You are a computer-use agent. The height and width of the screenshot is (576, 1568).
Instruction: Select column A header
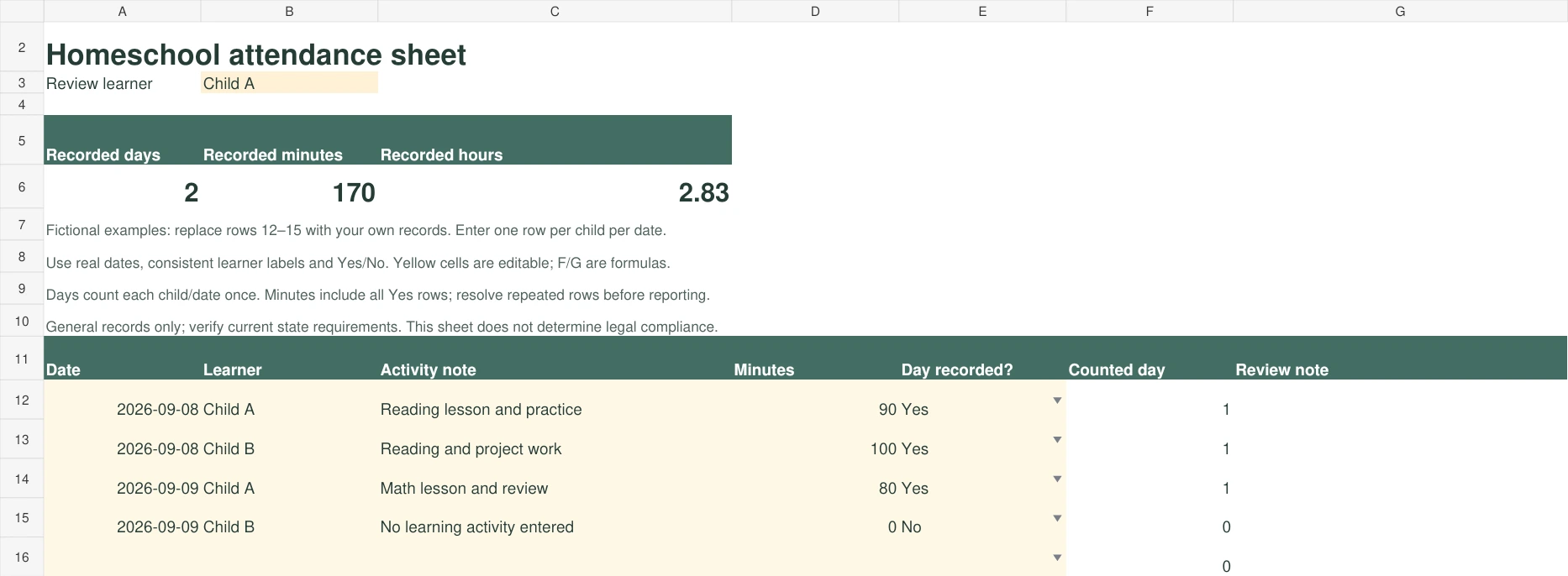pyautogui.click(x=123, y=11)
